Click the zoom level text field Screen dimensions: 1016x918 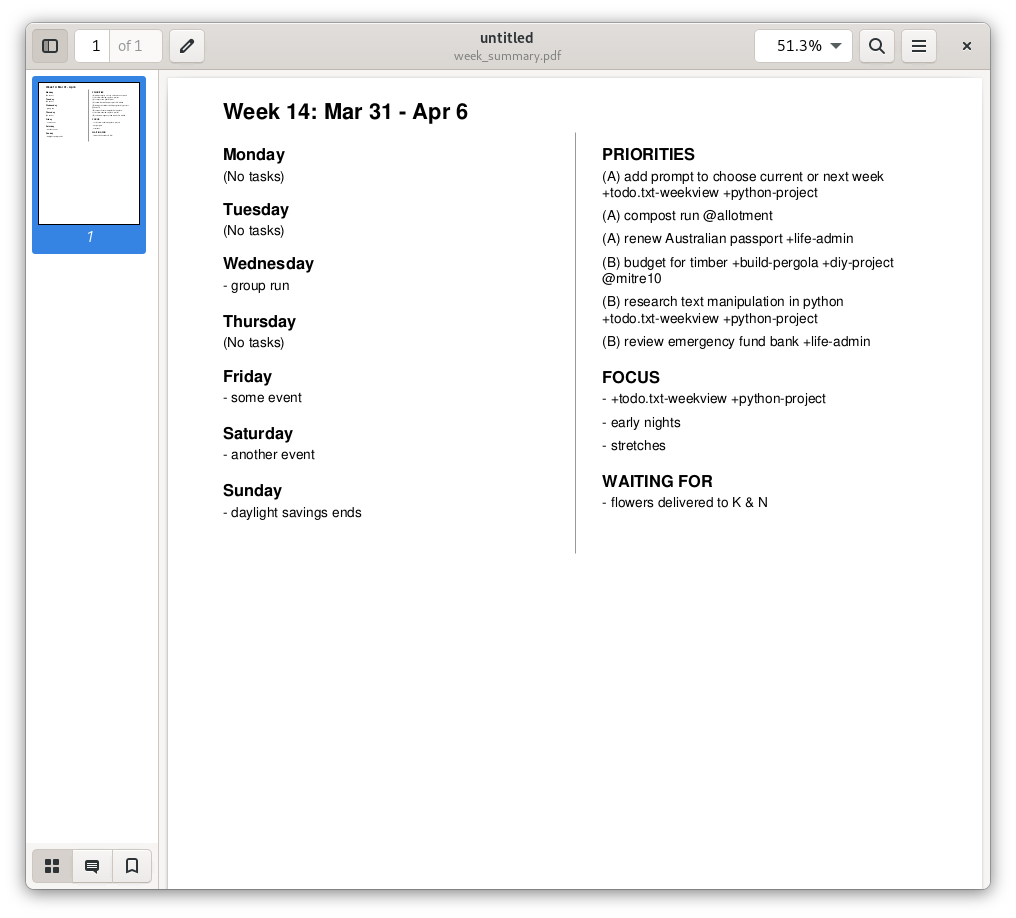point(794,46)
